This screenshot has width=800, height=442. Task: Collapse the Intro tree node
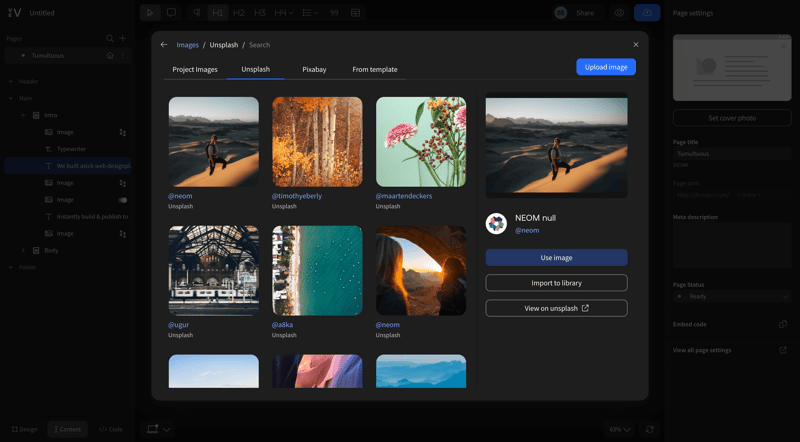(x=23, y=115)
